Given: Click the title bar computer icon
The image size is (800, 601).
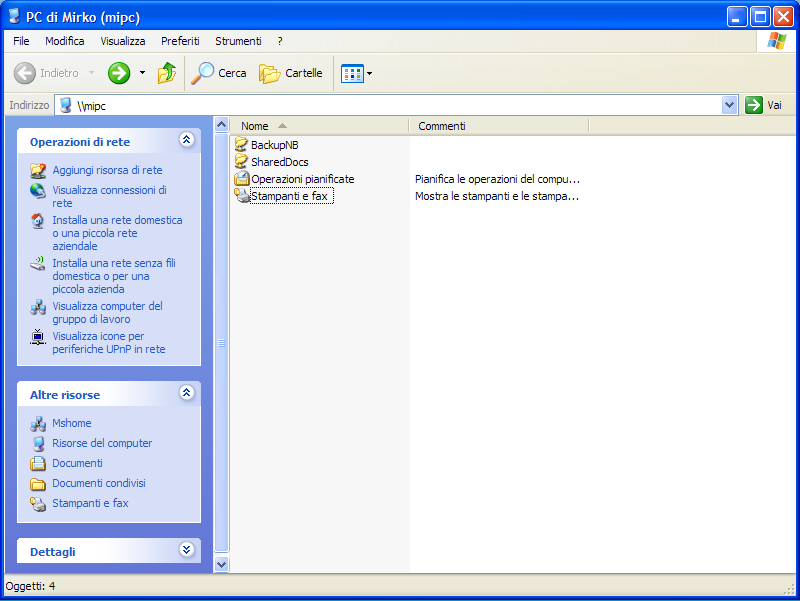Looking at the screenshot, I should (x=14, y=16).
